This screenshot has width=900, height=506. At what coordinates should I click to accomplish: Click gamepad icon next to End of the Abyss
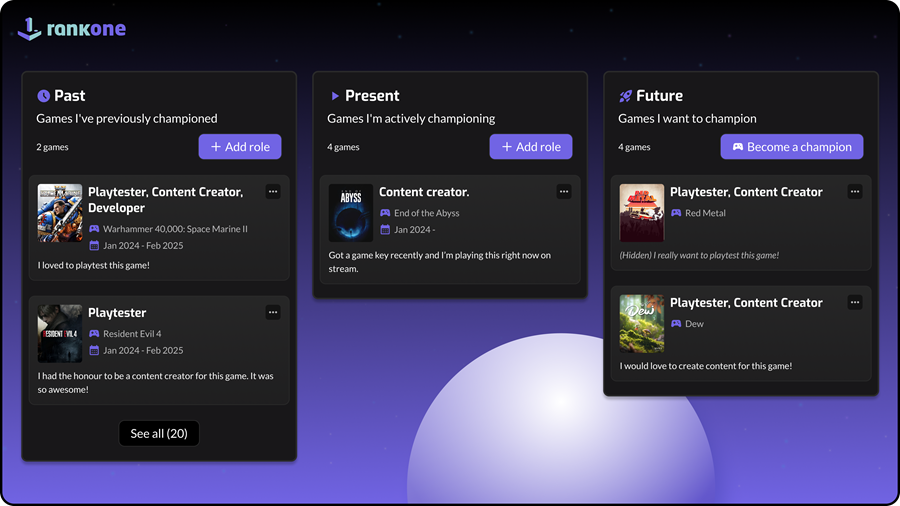click(x=385, y=213)
